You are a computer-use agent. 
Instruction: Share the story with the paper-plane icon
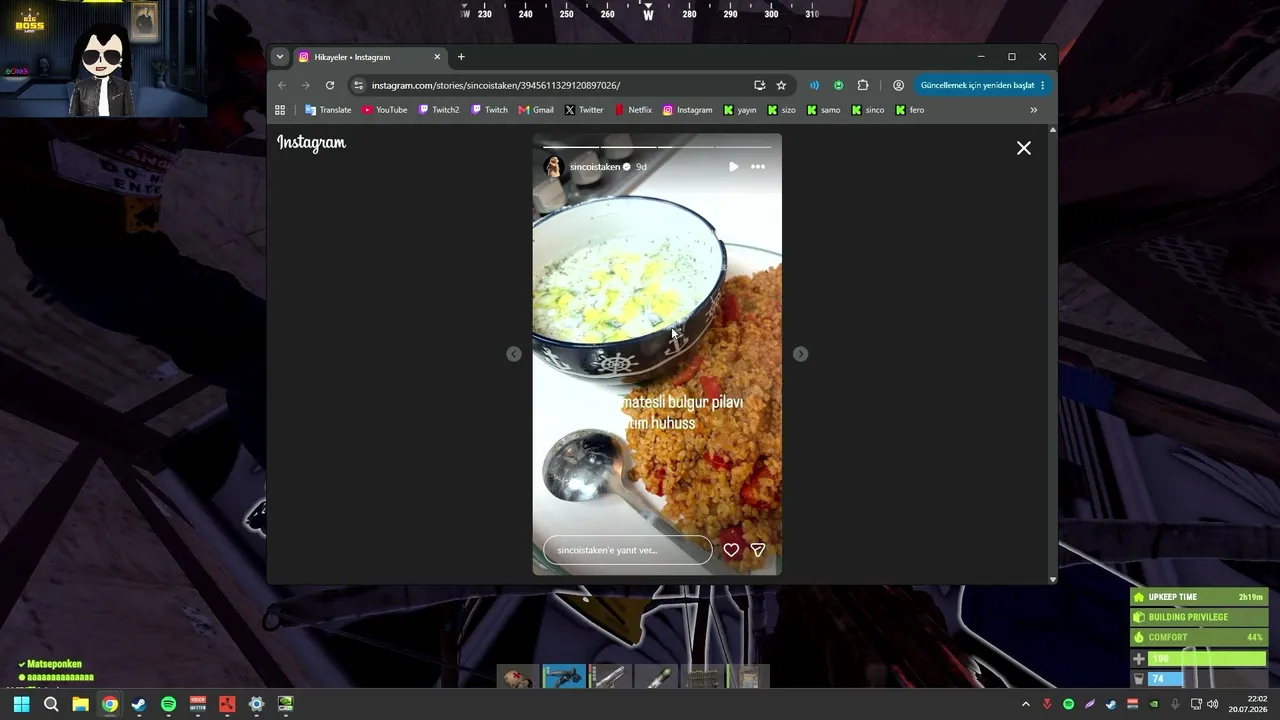coord(758,550)
